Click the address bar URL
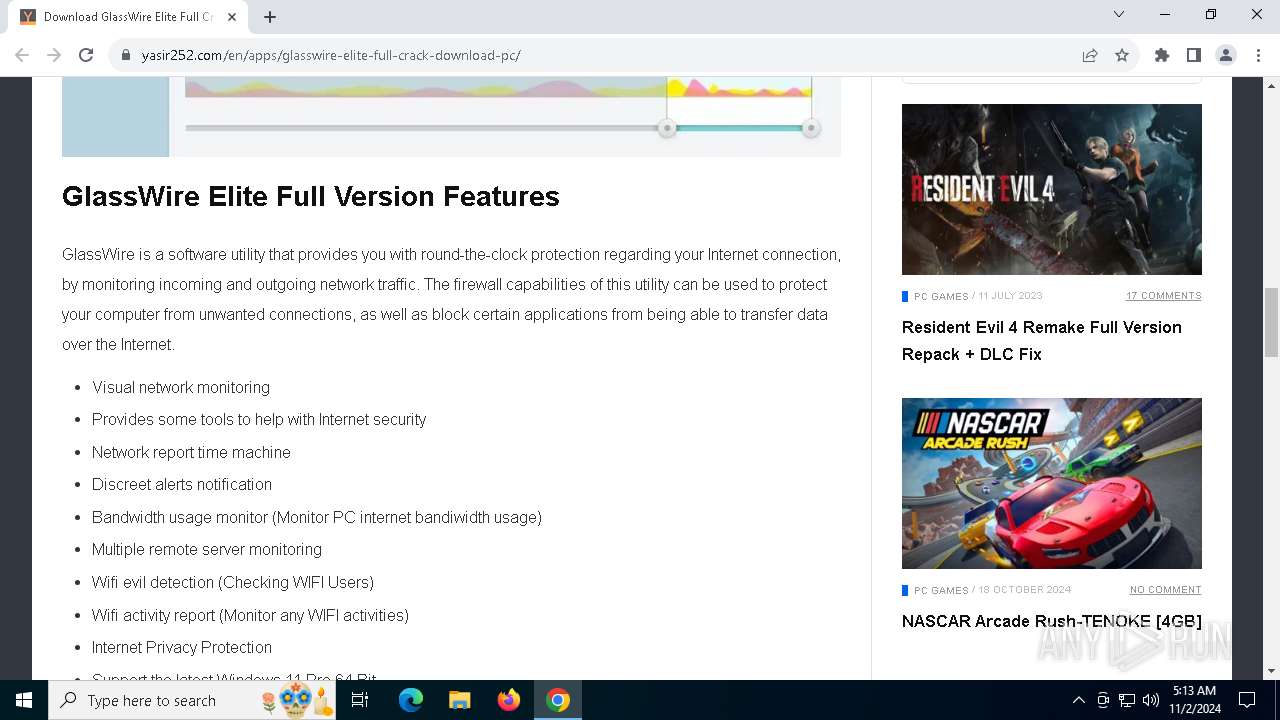The height and width of the screenshot is (720, 1280). point(331,56)
